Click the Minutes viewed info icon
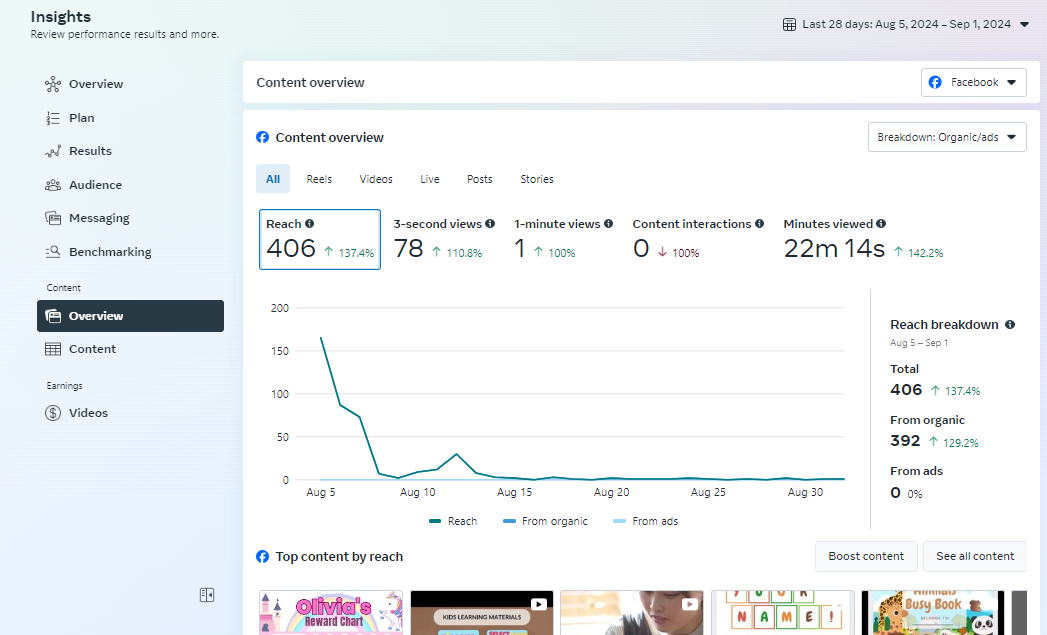Screen dimensions: 1047x635 point(881,224)
